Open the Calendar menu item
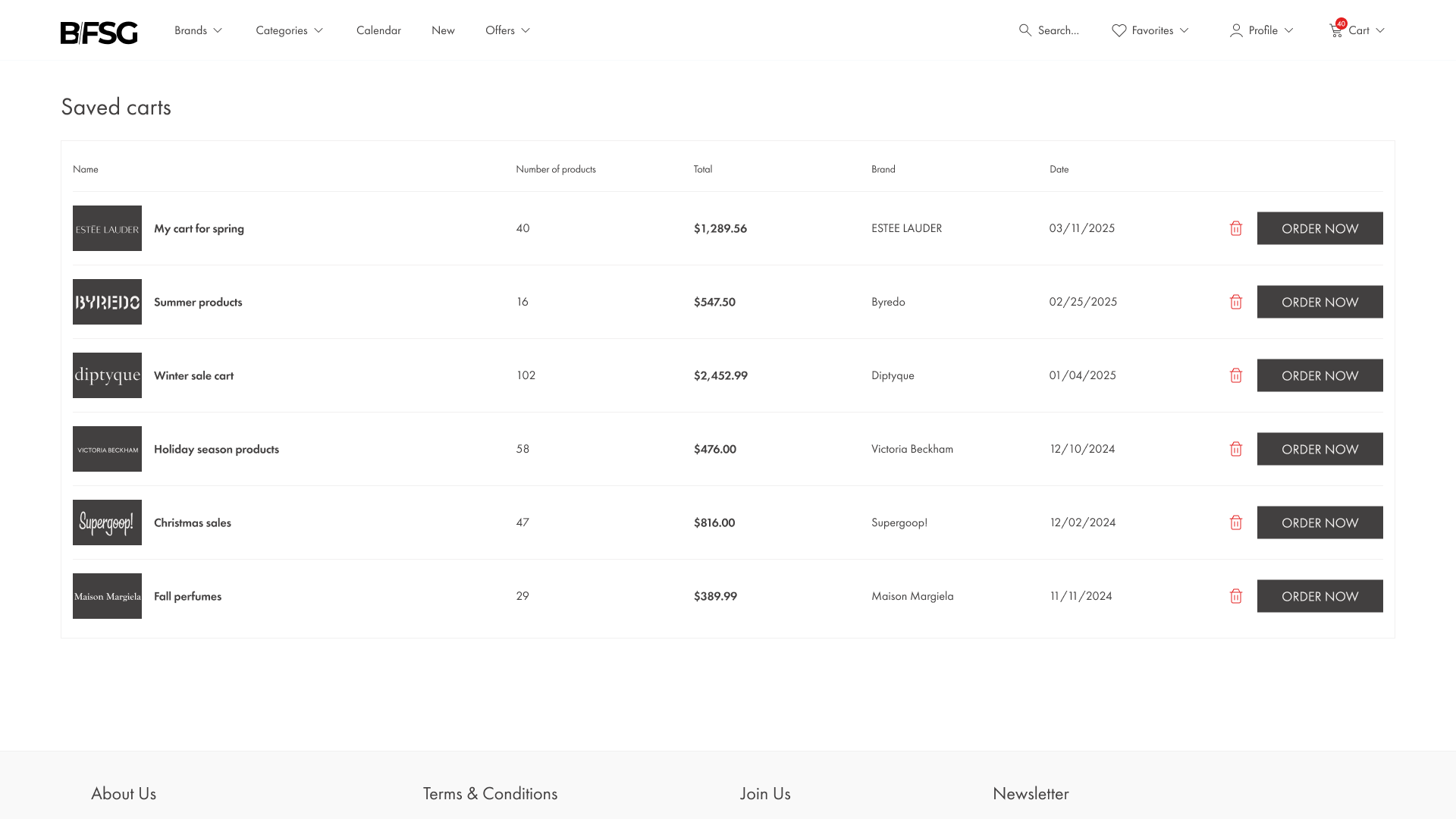Image resolution: width=1456 pixels, height=819 pixels. click(x=378, y=30)
